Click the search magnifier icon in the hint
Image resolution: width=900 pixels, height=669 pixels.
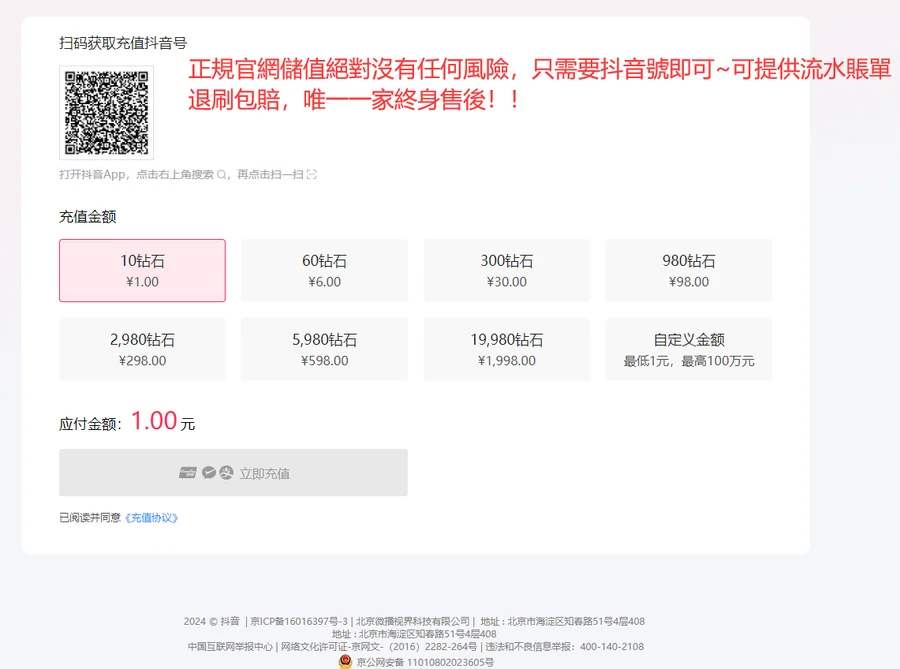pyautogui.click(x=222, y=175)
